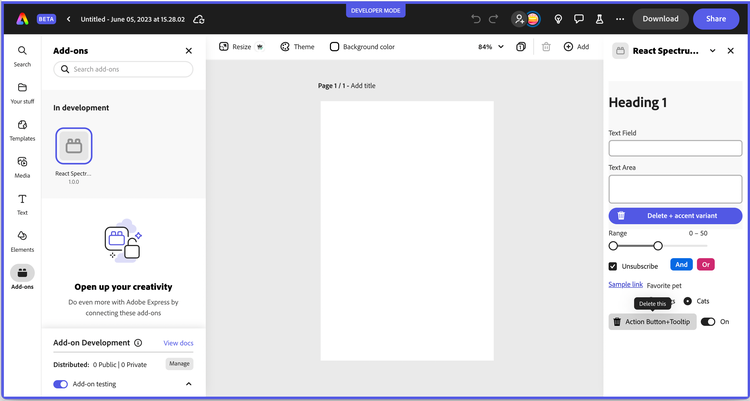Open the invite collaborators icon

(519, 19)
